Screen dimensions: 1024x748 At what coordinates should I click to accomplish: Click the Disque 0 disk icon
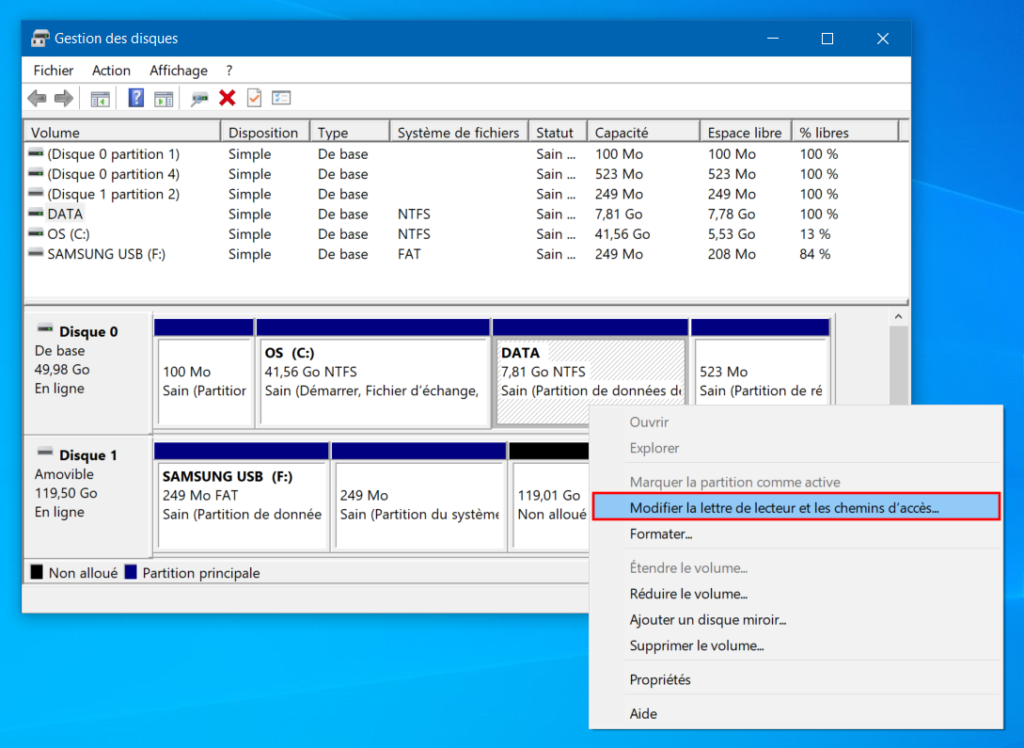click(45, 329)
